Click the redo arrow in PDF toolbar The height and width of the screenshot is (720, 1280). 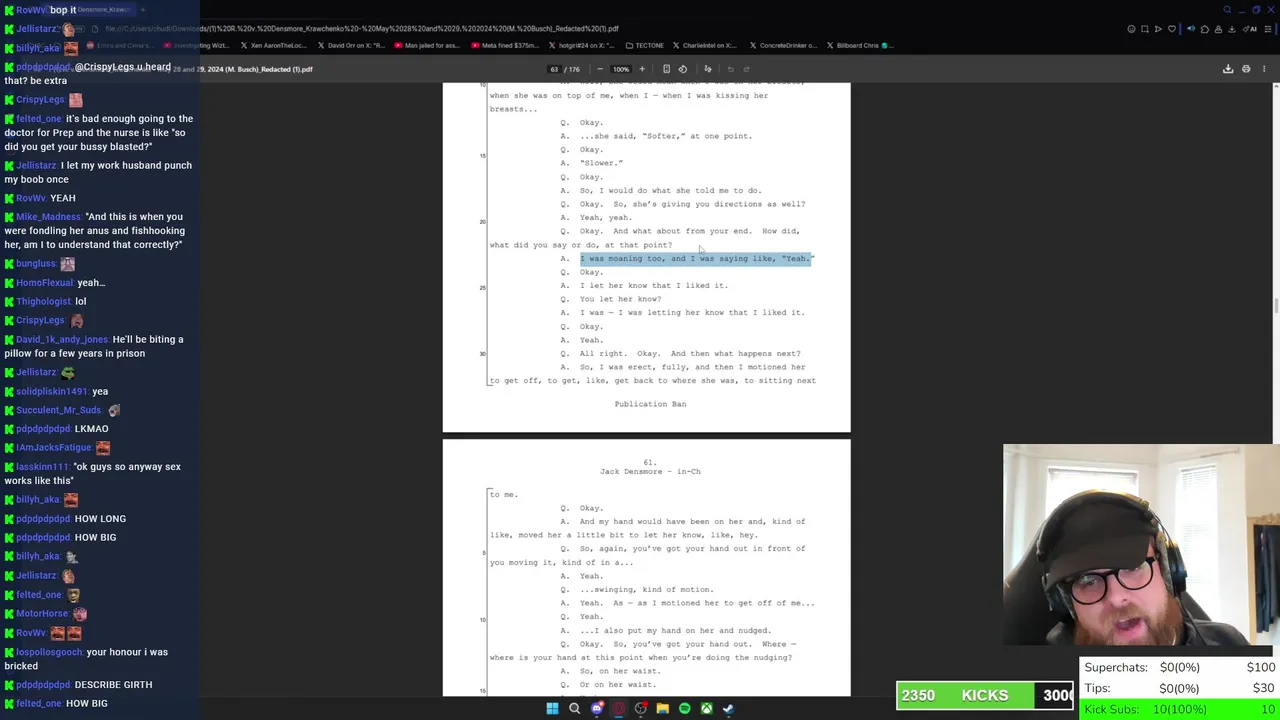[747, 69]
